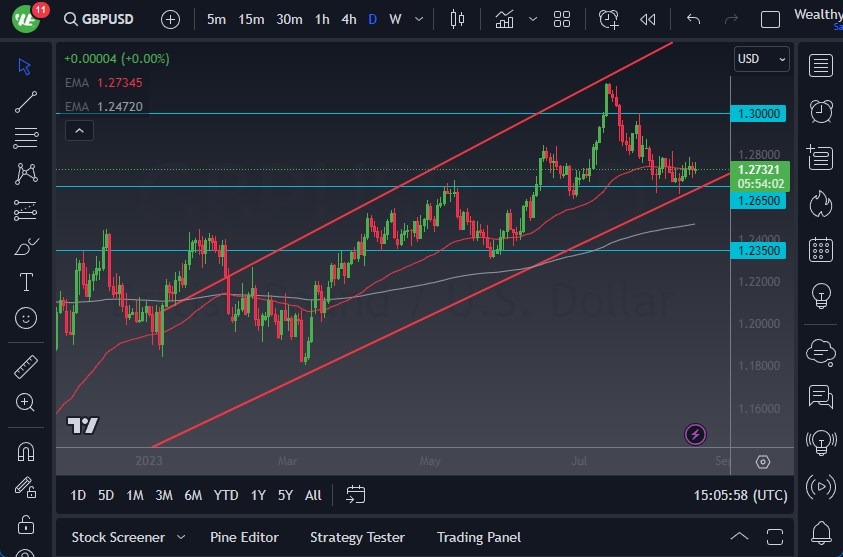The width and height of the screenshot is (843, 557).
Task: Set the chart range to YTD
Action: (x=226, y=495)
